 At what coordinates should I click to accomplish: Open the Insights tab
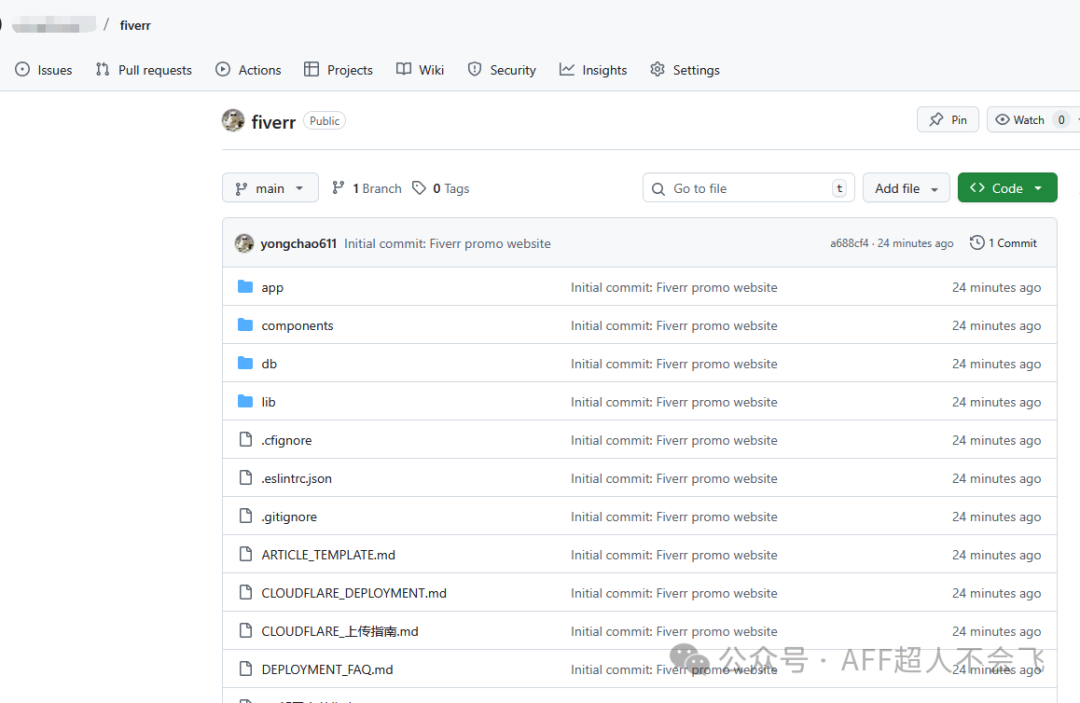click(x=593, y=70)
